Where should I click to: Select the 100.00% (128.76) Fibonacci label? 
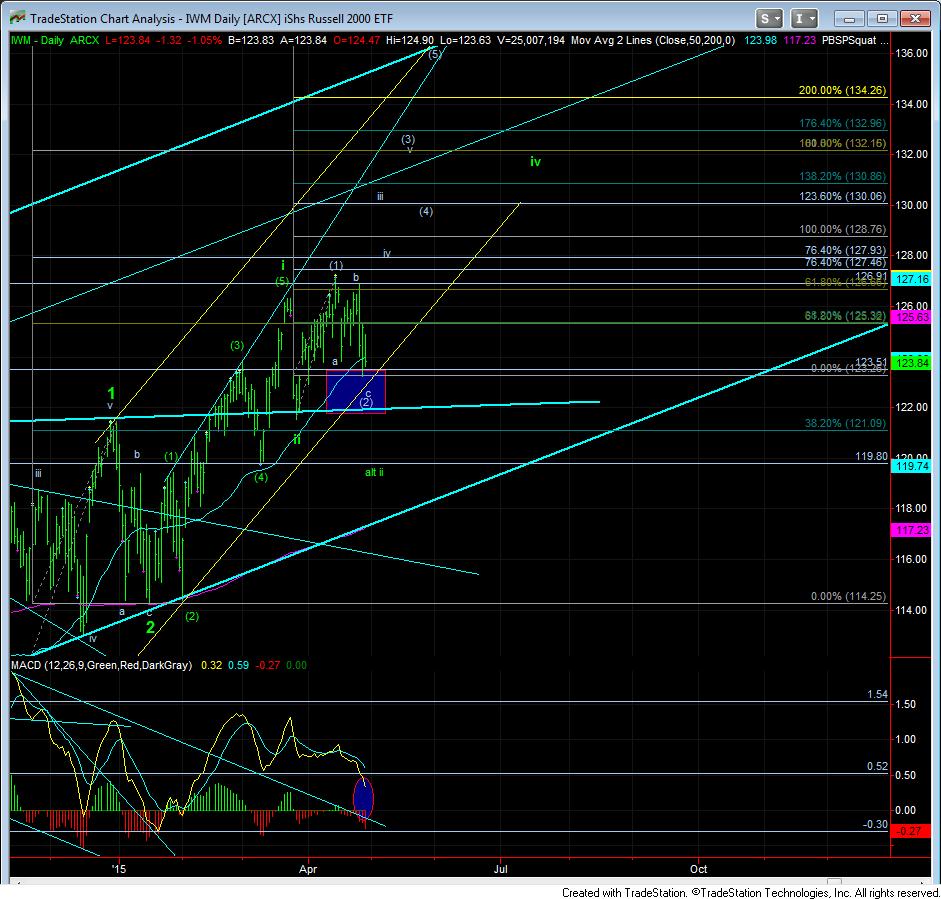842,230
